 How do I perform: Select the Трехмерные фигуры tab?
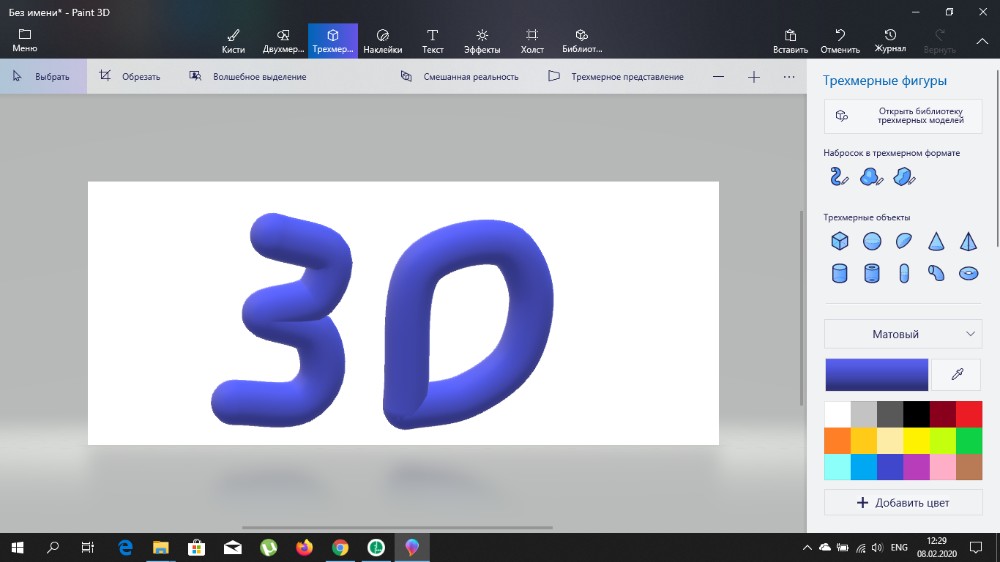click(333, 41)
